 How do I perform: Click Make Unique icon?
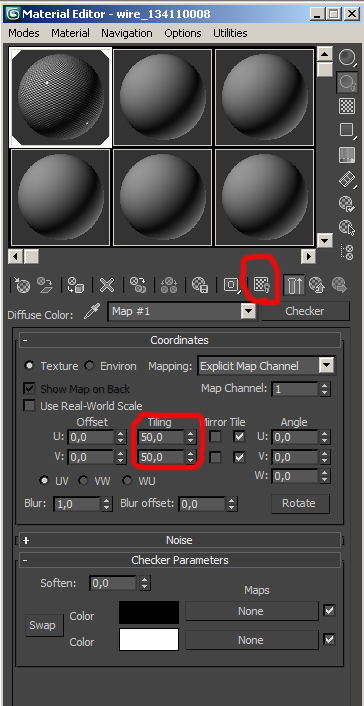[x=137, y=285]
